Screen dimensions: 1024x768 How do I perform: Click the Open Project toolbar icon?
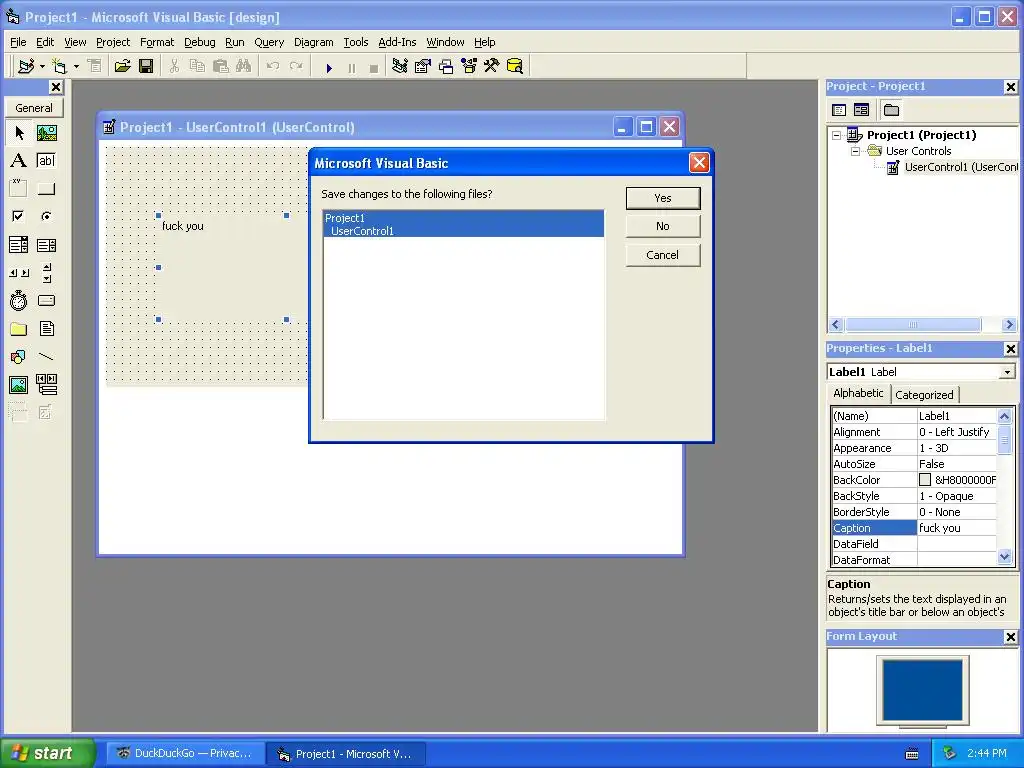coord(122,66)
